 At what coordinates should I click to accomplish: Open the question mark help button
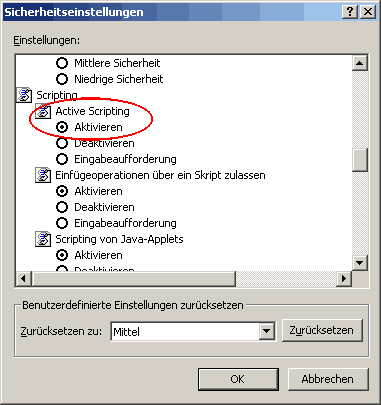click(350, 12)
